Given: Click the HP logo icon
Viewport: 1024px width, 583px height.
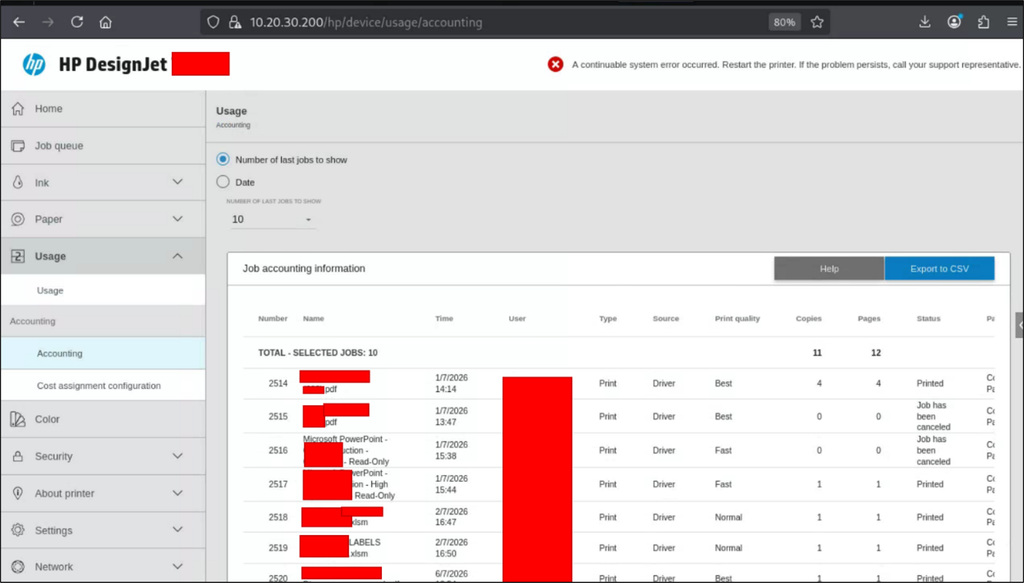Looking at the screenshot, I should [x=34, y=64].
